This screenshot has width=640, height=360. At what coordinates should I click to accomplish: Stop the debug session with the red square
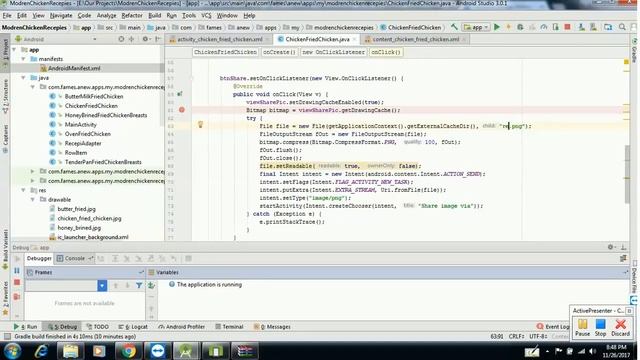tap(17, 282)
